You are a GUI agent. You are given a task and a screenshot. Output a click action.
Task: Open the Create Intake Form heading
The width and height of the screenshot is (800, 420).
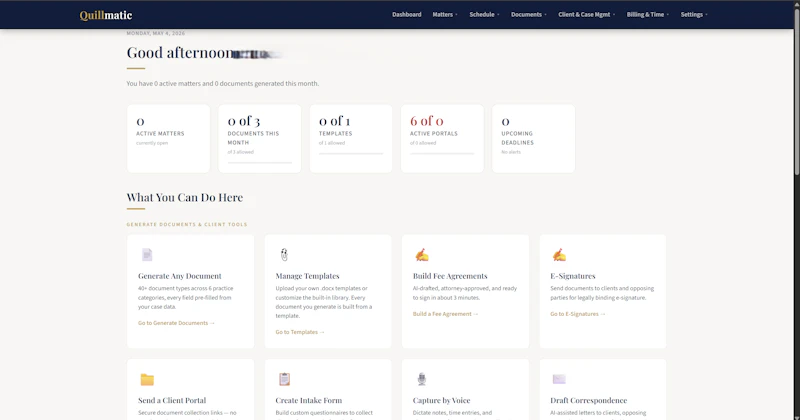(309, 400)
